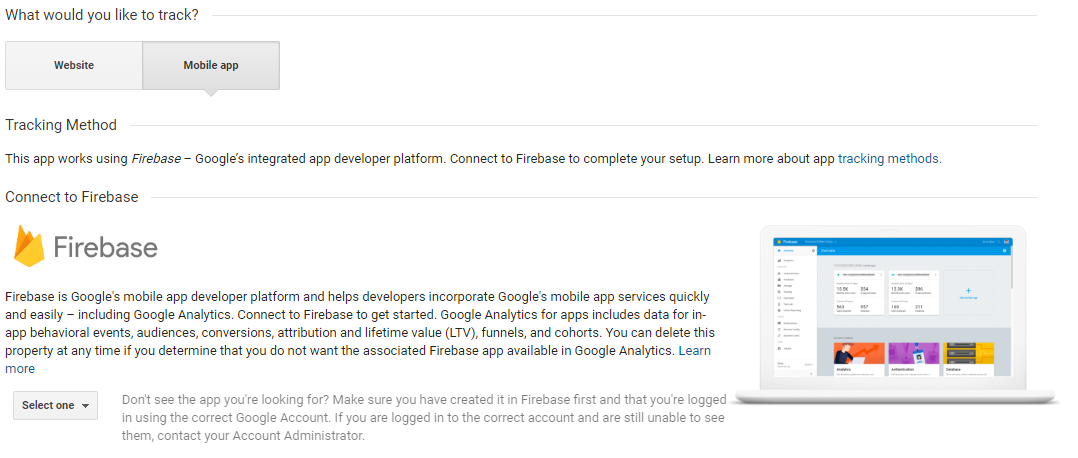This screenshot has height=458, width=1078.
Task: Open the Select one app dropdown
Action: click(55, 405)
